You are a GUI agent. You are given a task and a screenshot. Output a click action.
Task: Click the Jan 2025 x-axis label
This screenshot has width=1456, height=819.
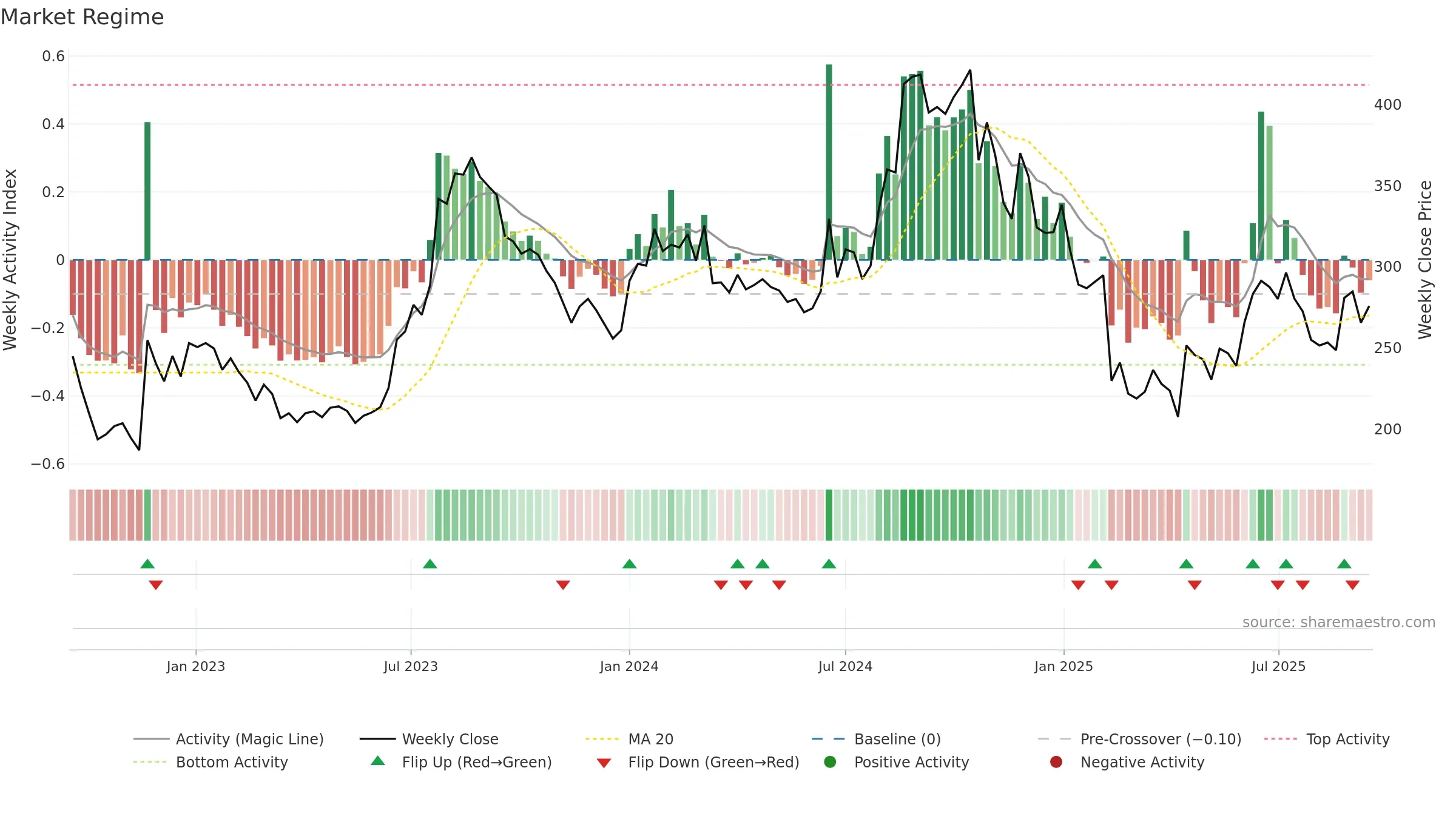click(1063, 666)
